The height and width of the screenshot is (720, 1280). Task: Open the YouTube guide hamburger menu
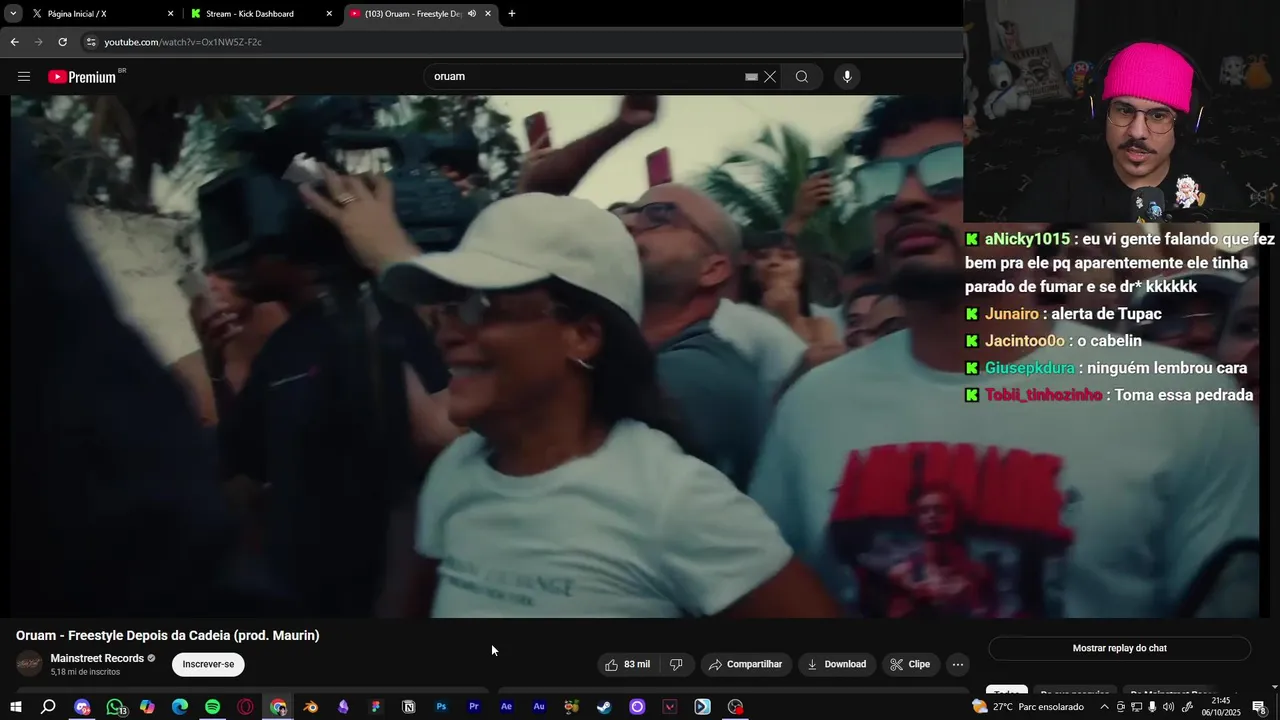[24, 77]
